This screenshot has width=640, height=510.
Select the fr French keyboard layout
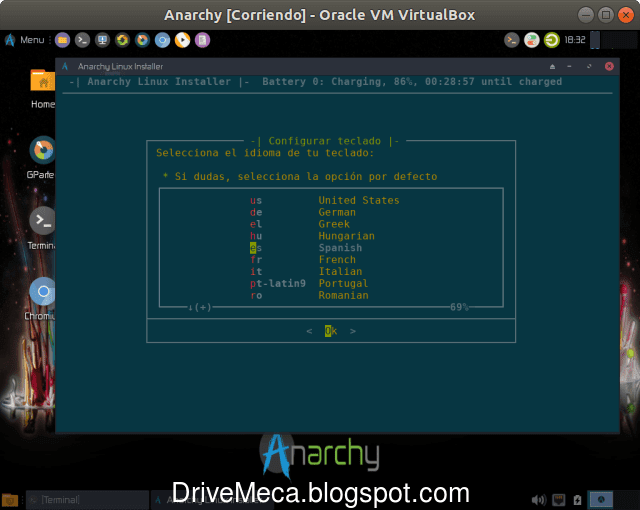(303, 259)
